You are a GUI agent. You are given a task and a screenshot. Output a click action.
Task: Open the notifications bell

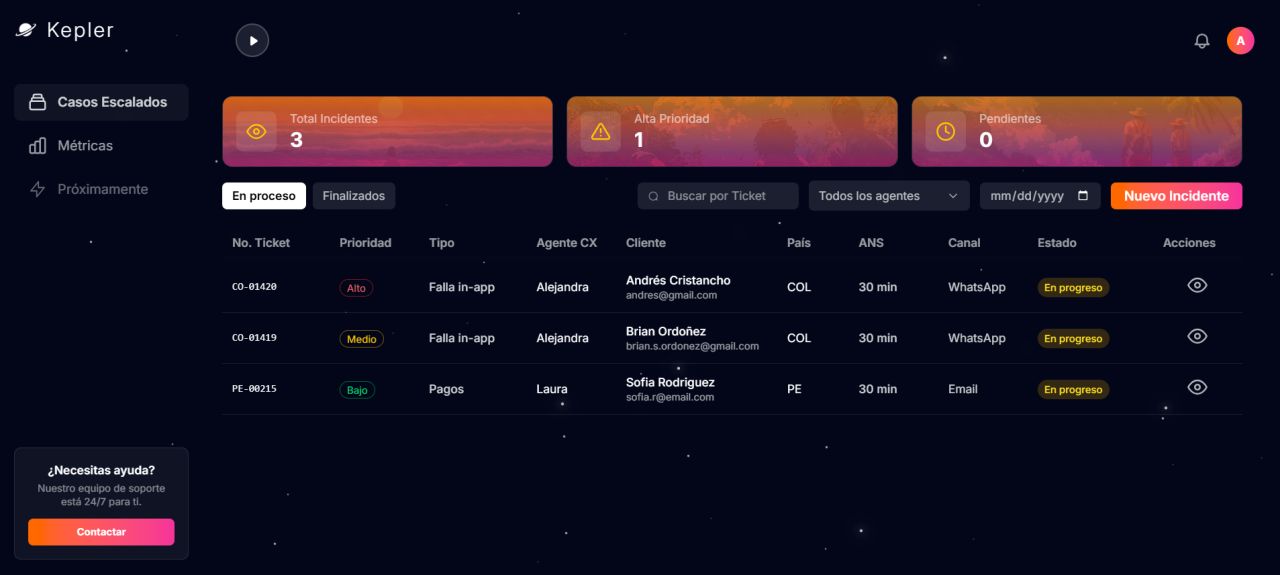(x=1202, y=41)
